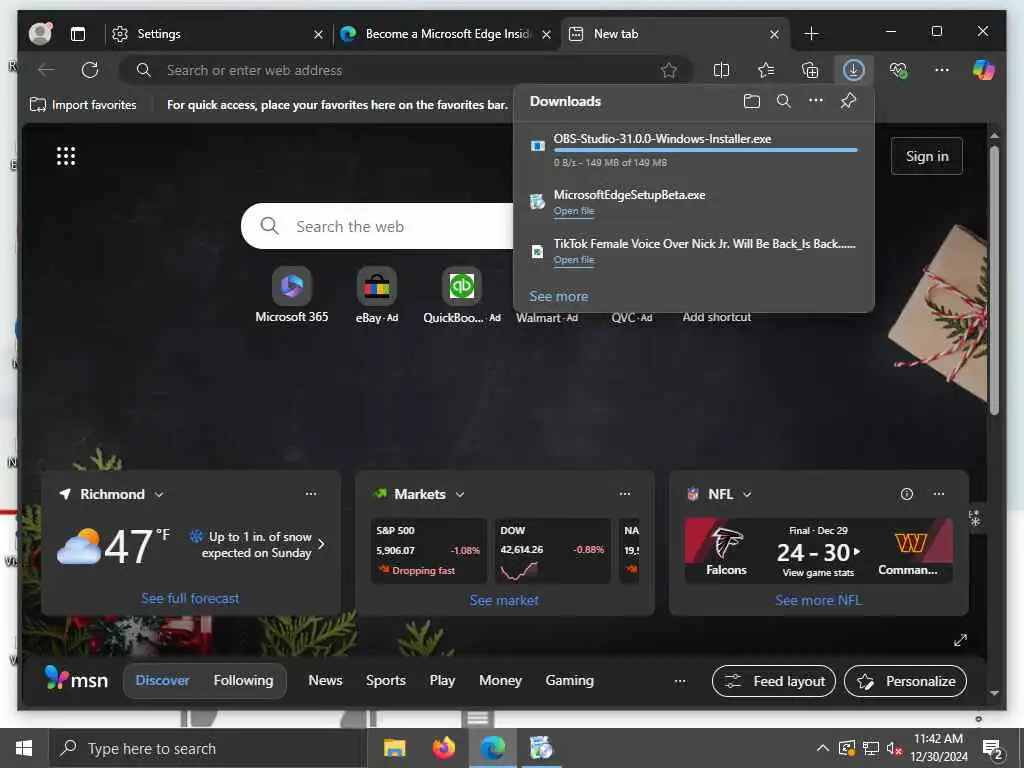1024x768 pixels.
Task: Click the Edge setup installer taskbar icon
Action: [x=541, y=748]
